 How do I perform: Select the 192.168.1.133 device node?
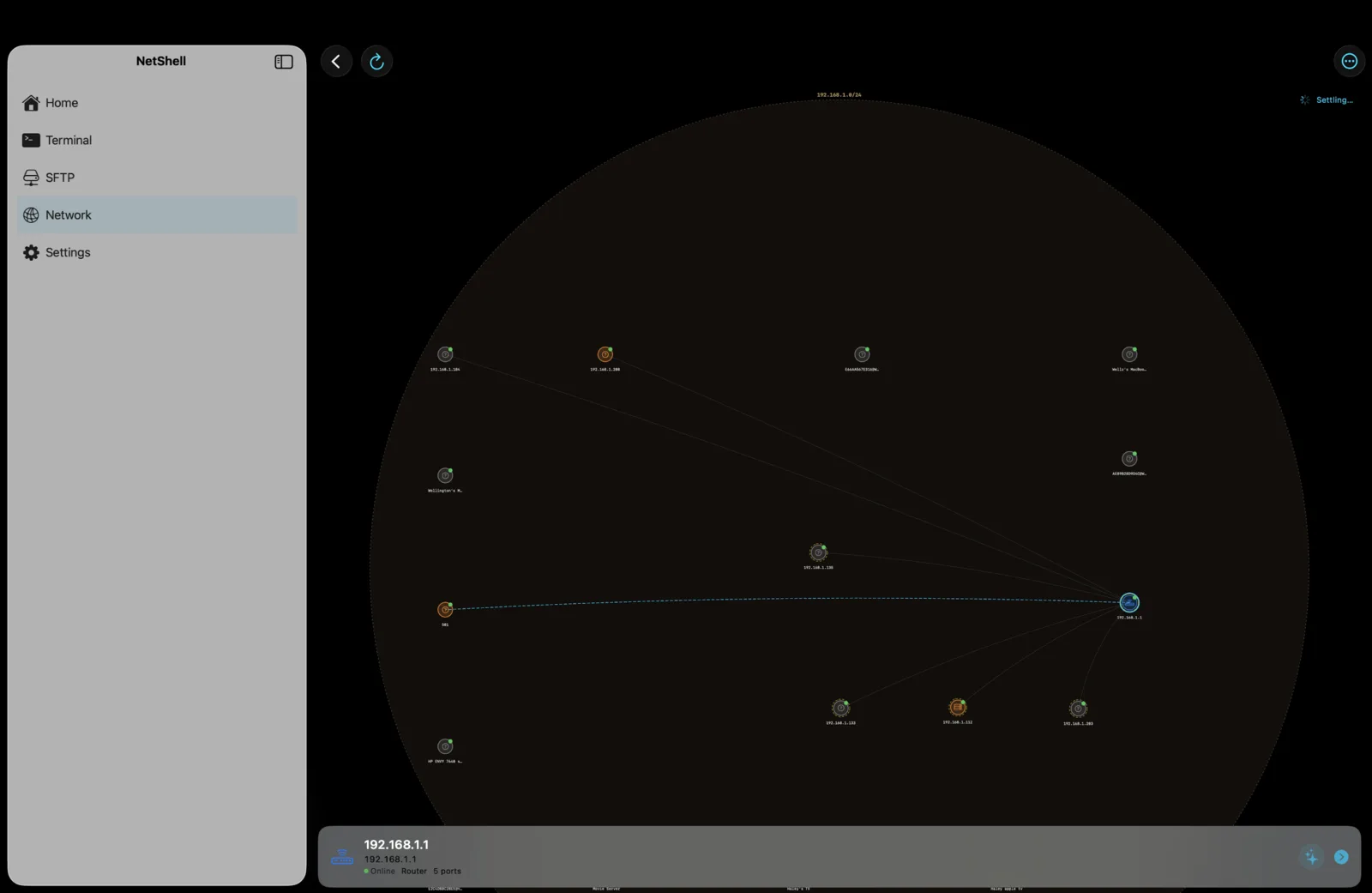[x=840, y=709]
